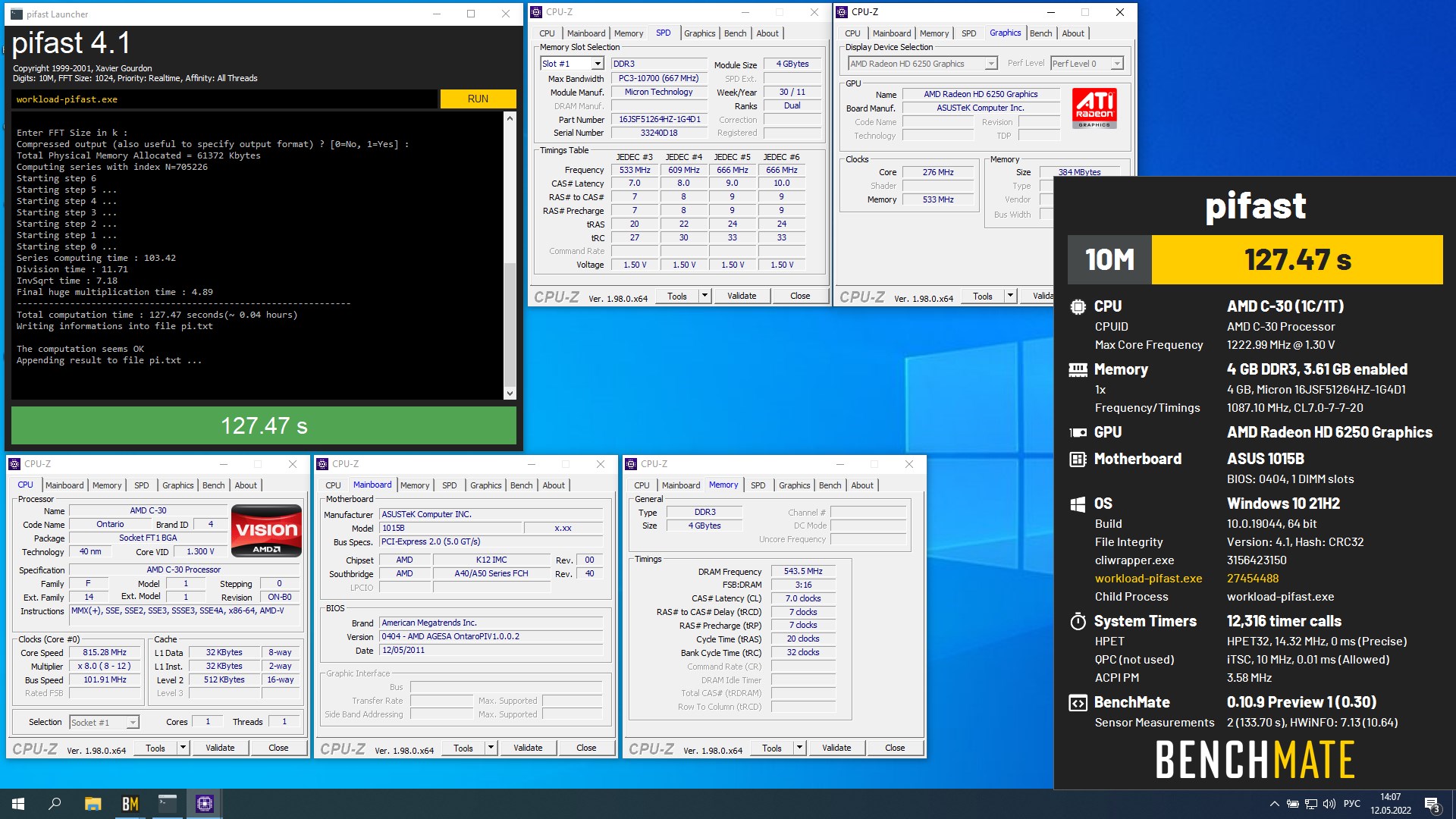Viewport: 1456px width, 819px height.
Task: Click the BenchMate GPU card icon
Action: pyautogui.click(x=1078, y=432)
